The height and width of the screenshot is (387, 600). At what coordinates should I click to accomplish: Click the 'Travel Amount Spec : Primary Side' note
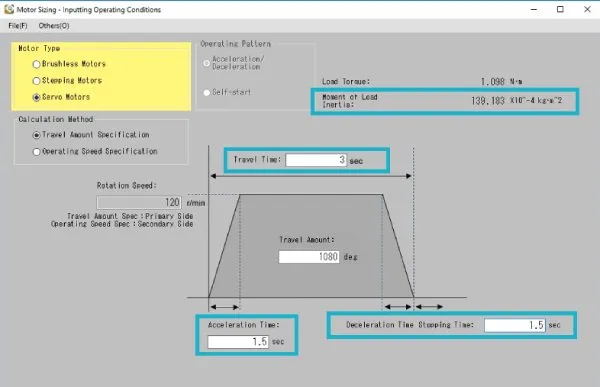[x=130, y=216]
